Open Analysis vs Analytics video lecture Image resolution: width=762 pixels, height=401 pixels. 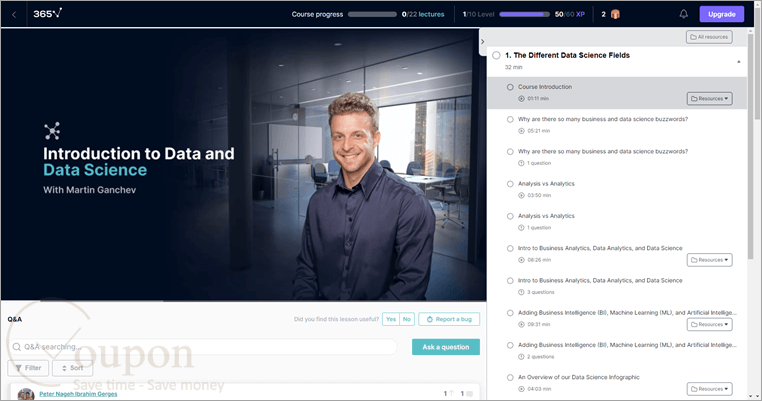(x=546, y=184)
